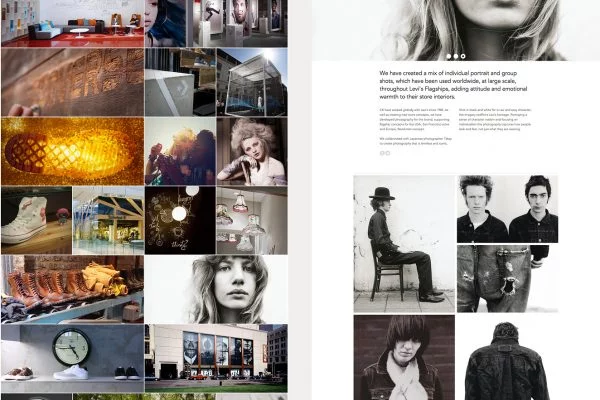Click the first social share icon
The width and height of the screenshot is (600, 400).
(x=381, y=153)
